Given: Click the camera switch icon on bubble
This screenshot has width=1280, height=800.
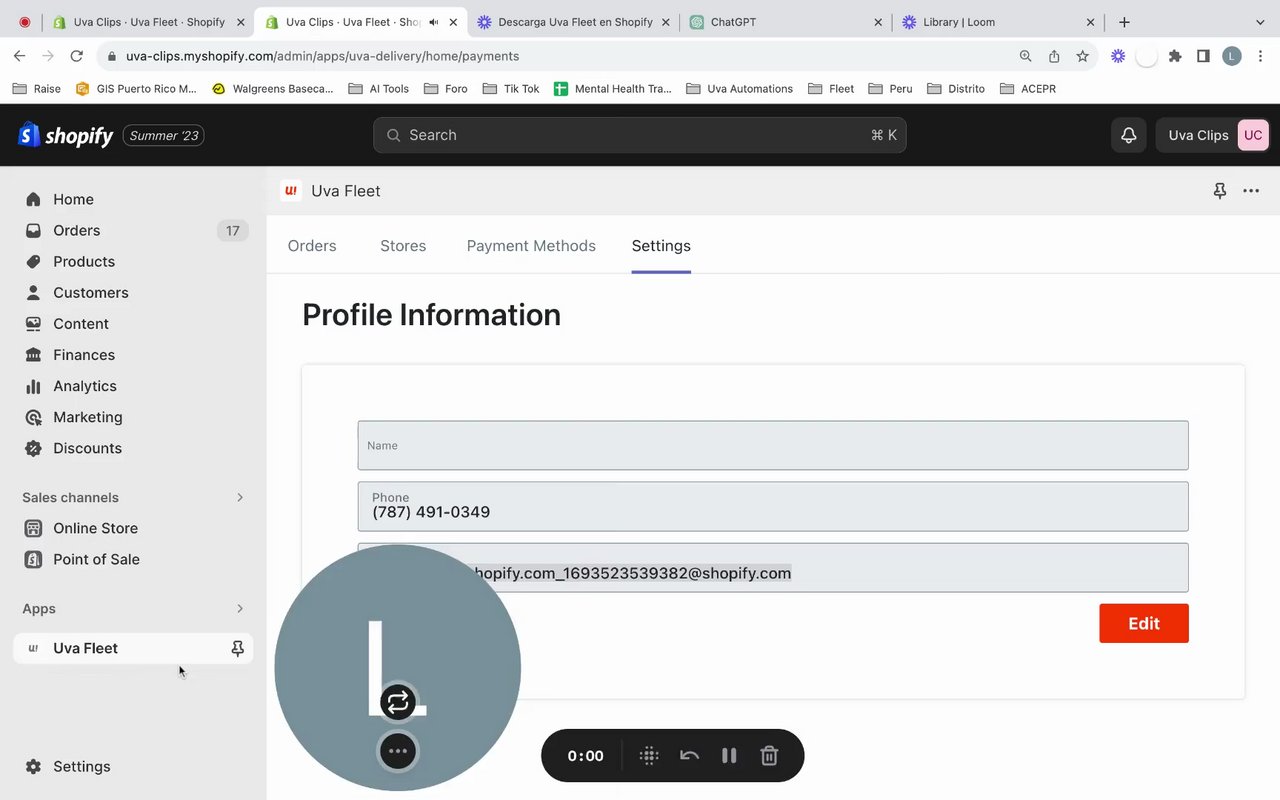Looking at the screenshot, I should pos(398,702).
